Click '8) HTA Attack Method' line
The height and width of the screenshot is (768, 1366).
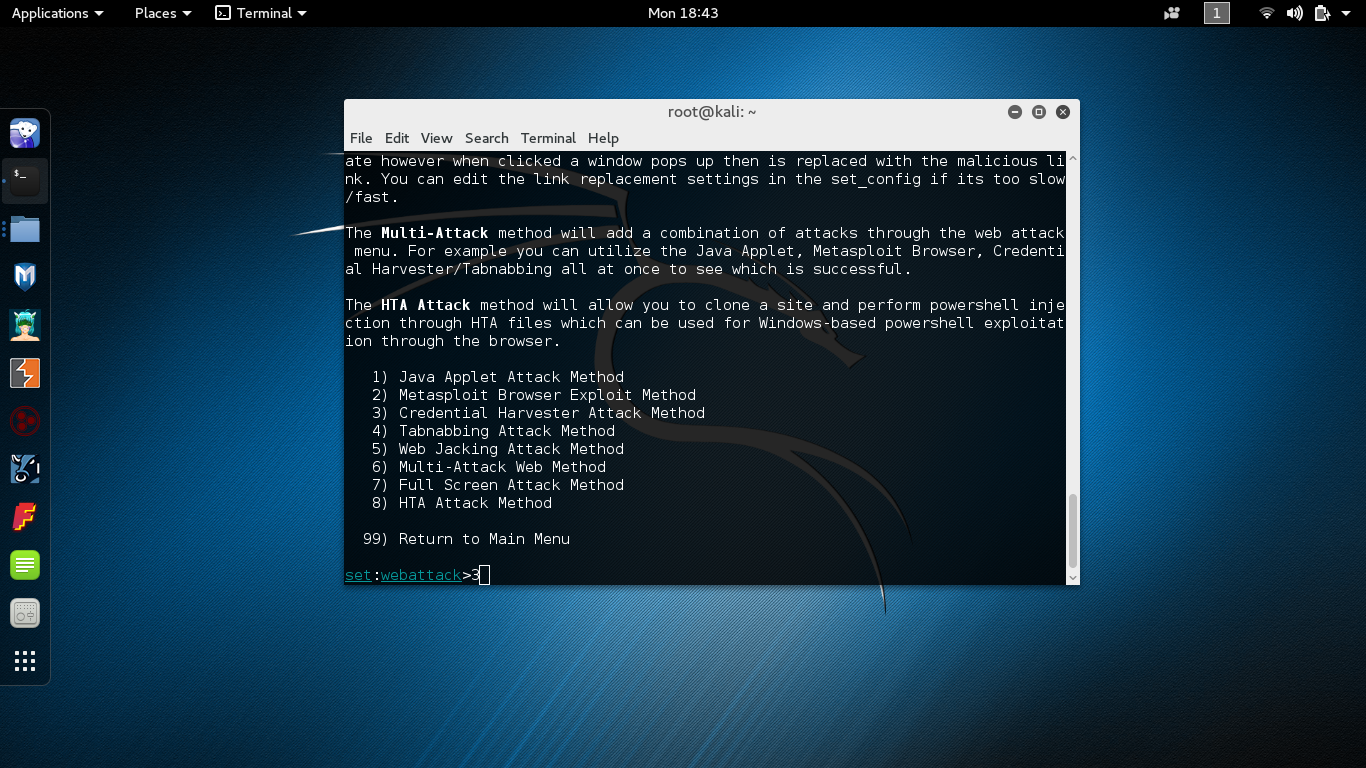[x=462, y=503]
